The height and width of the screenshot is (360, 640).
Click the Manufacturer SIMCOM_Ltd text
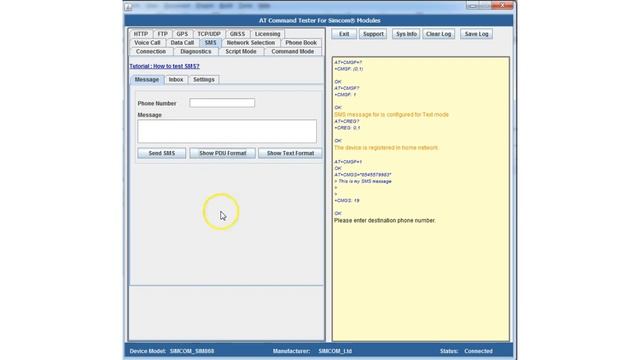coord(312,351)
